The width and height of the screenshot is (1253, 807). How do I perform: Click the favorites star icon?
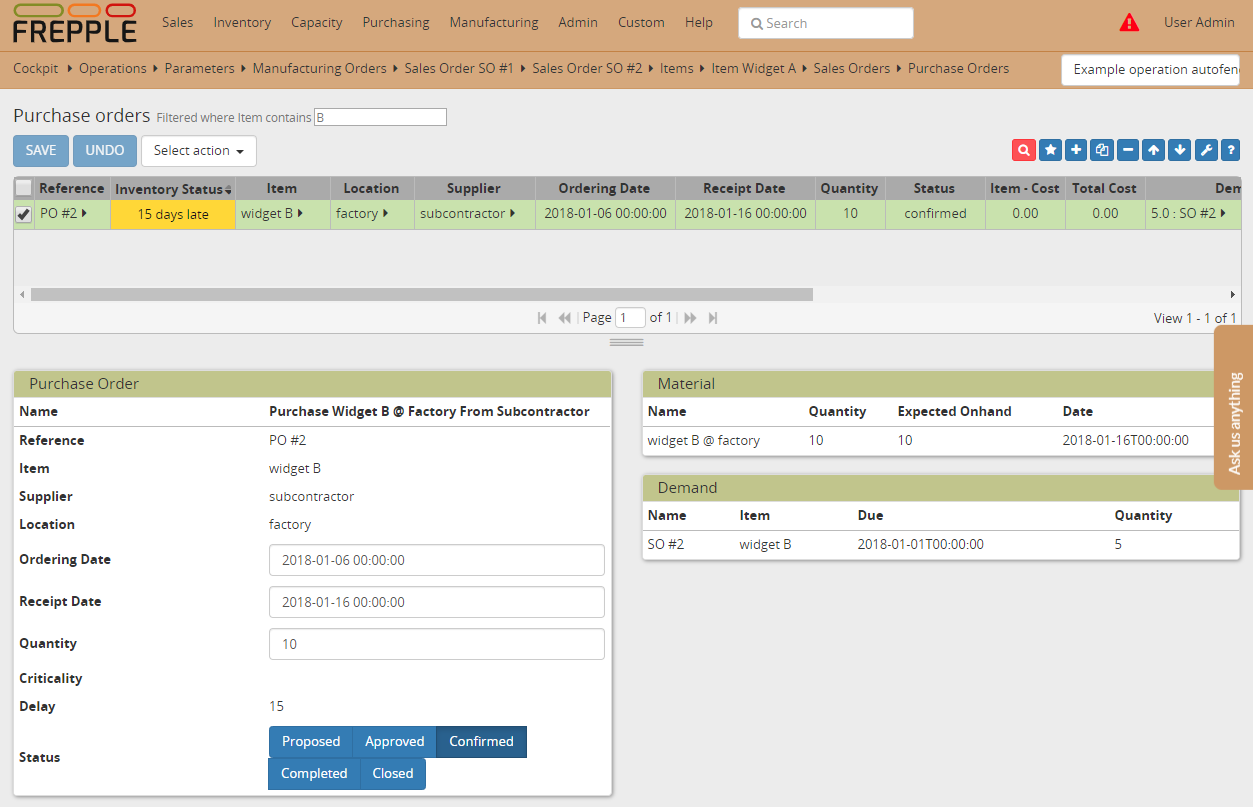pos(1050,149)
